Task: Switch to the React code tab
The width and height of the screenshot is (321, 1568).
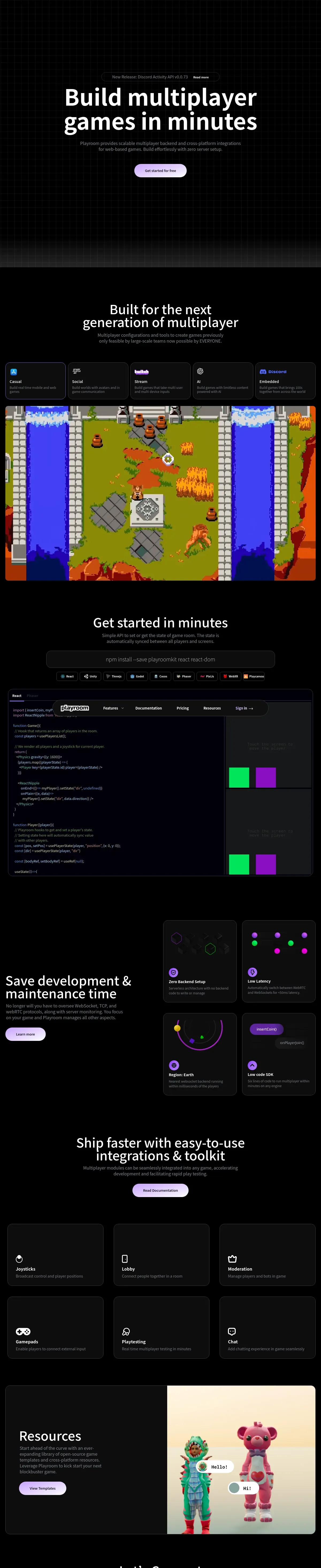Action: [x=17, y=695]
